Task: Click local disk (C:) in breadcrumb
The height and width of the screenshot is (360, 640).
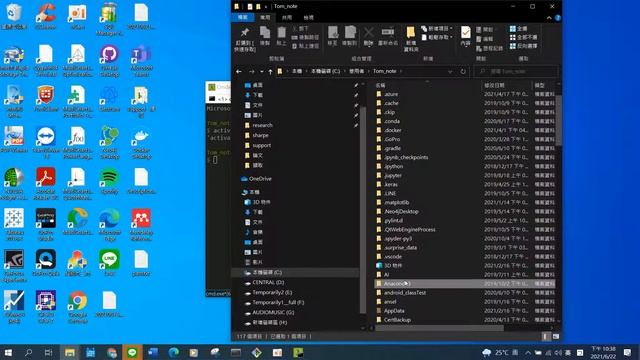Action: (325, 71)
